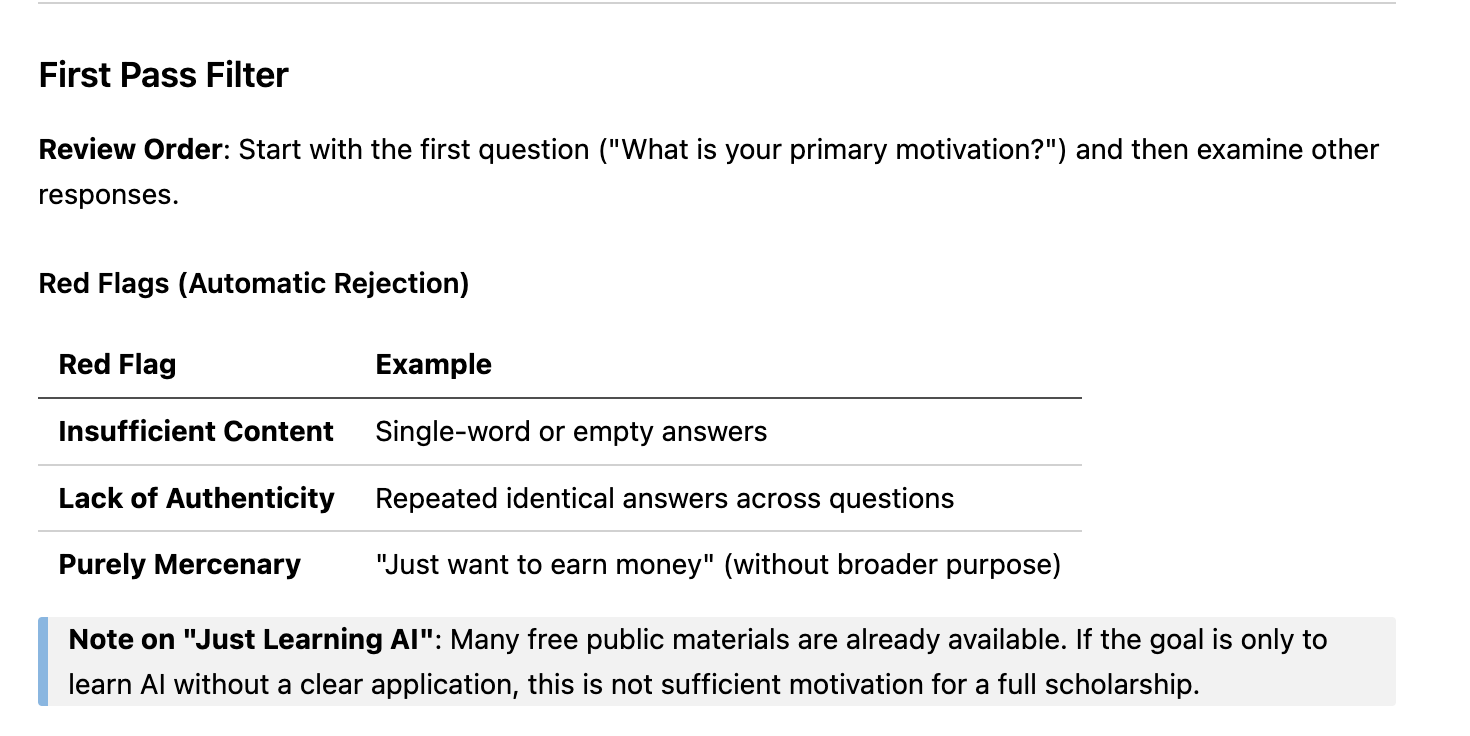
Task: Click the Single-word or empty answers cell
Action: tap(571, 431)
